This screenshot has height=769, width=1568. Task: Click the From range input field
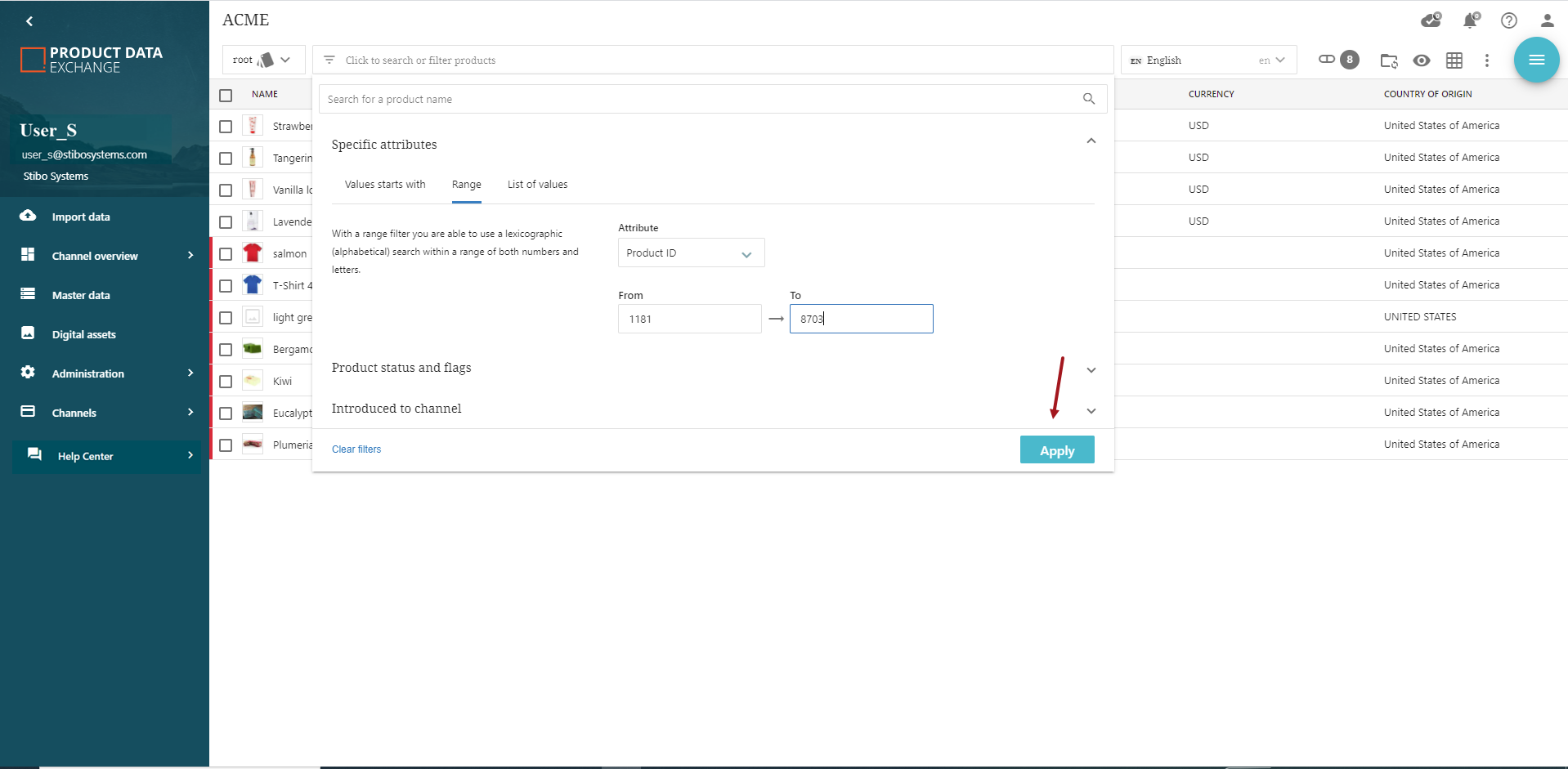[689, 320]
